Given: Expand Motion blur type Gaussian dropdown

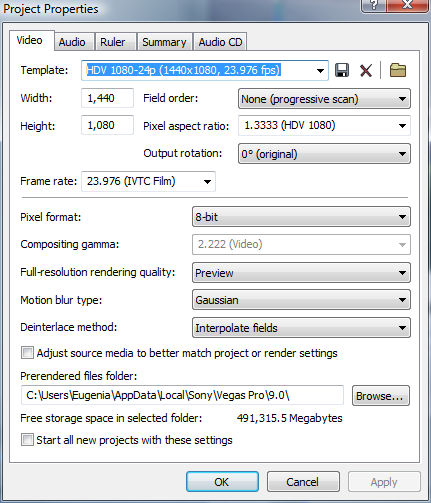Looking at the screenshot, I should pos(301,300).
